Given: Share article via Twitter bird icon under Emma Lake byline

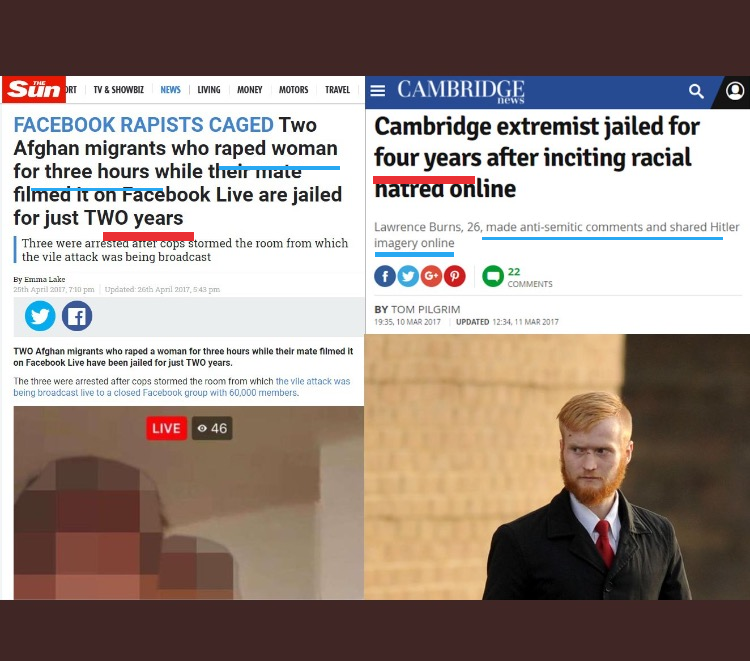Looking at the screenshot, I should coord(40,316).
